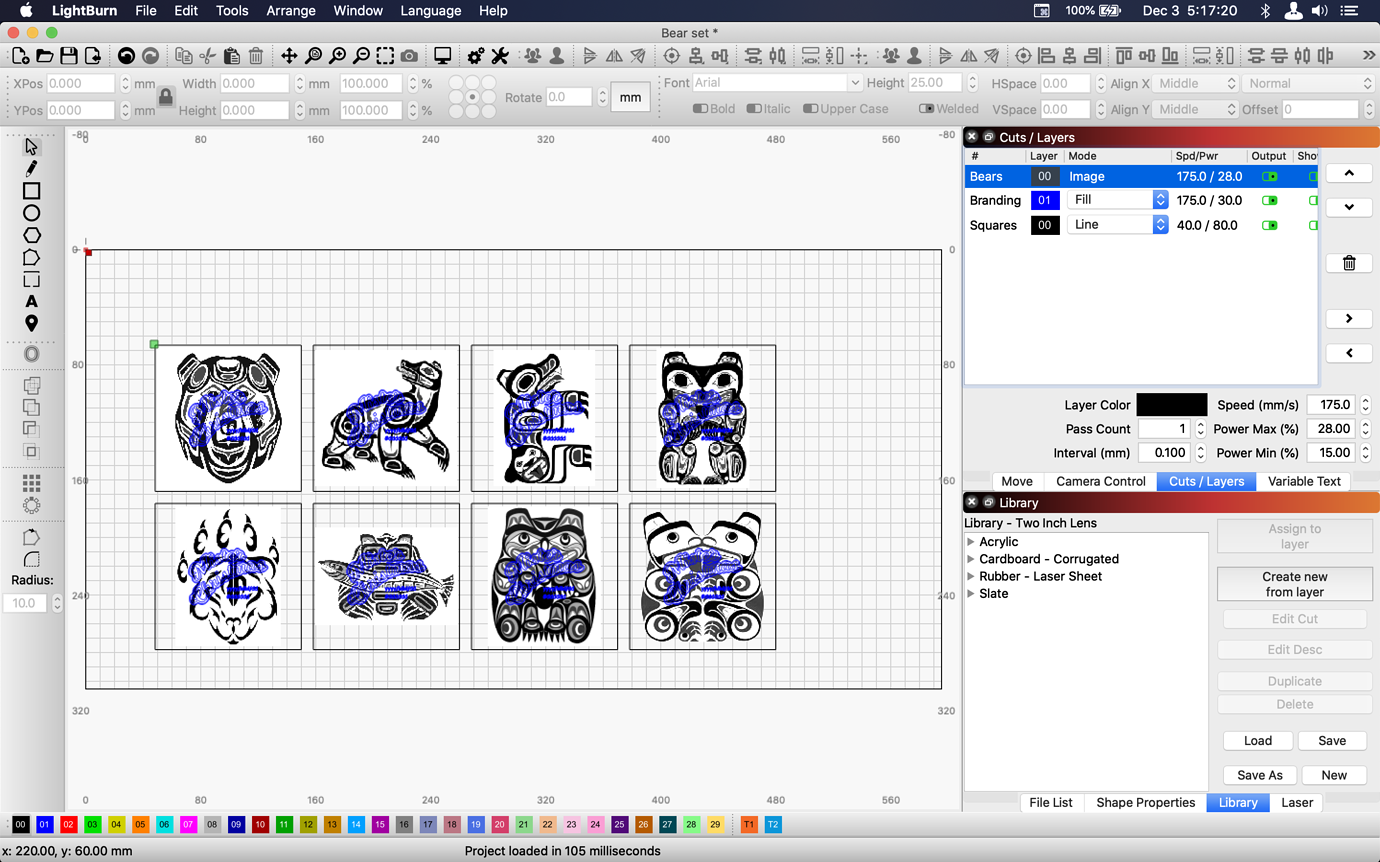Expand the Cardboard - Corrugated library category
This screenshot has height=862, width=1380.
tap(971, 559)
